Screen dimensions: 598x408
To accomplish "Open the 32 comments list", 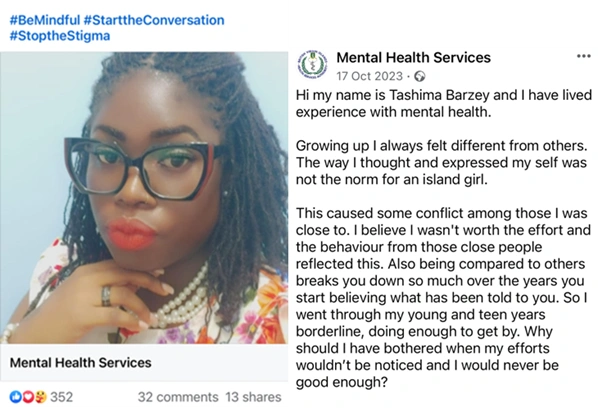I will (x=178, y=397).
